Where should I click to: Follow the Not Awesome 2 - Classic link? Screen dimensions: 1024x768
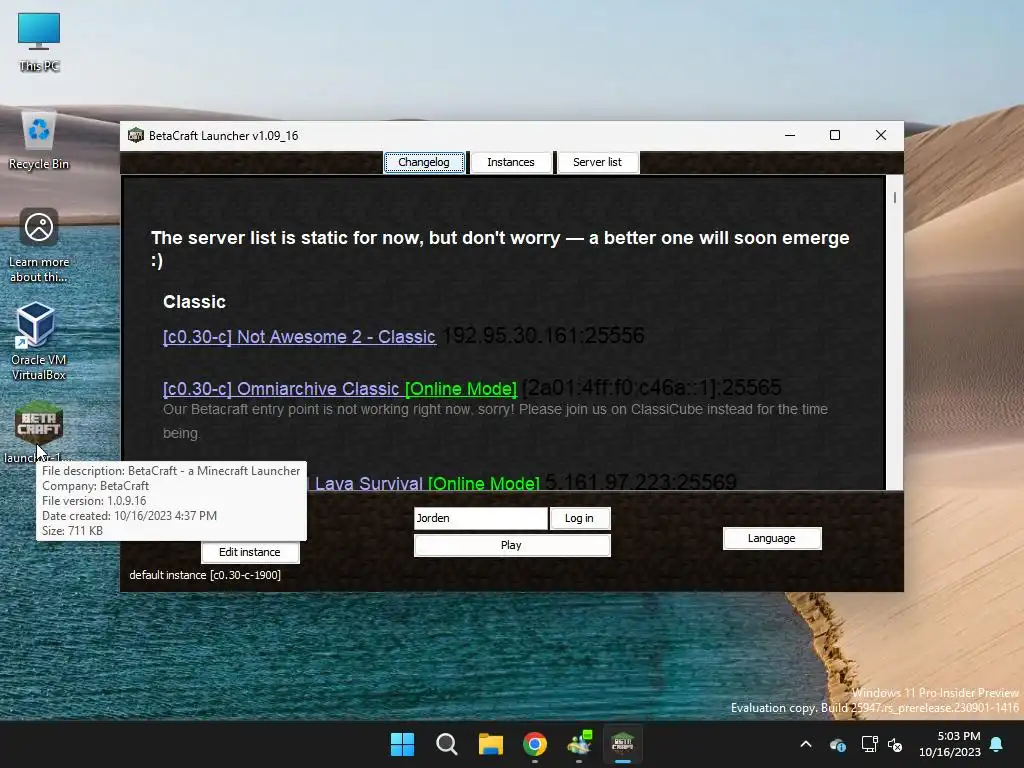click(x=299, y=337)
